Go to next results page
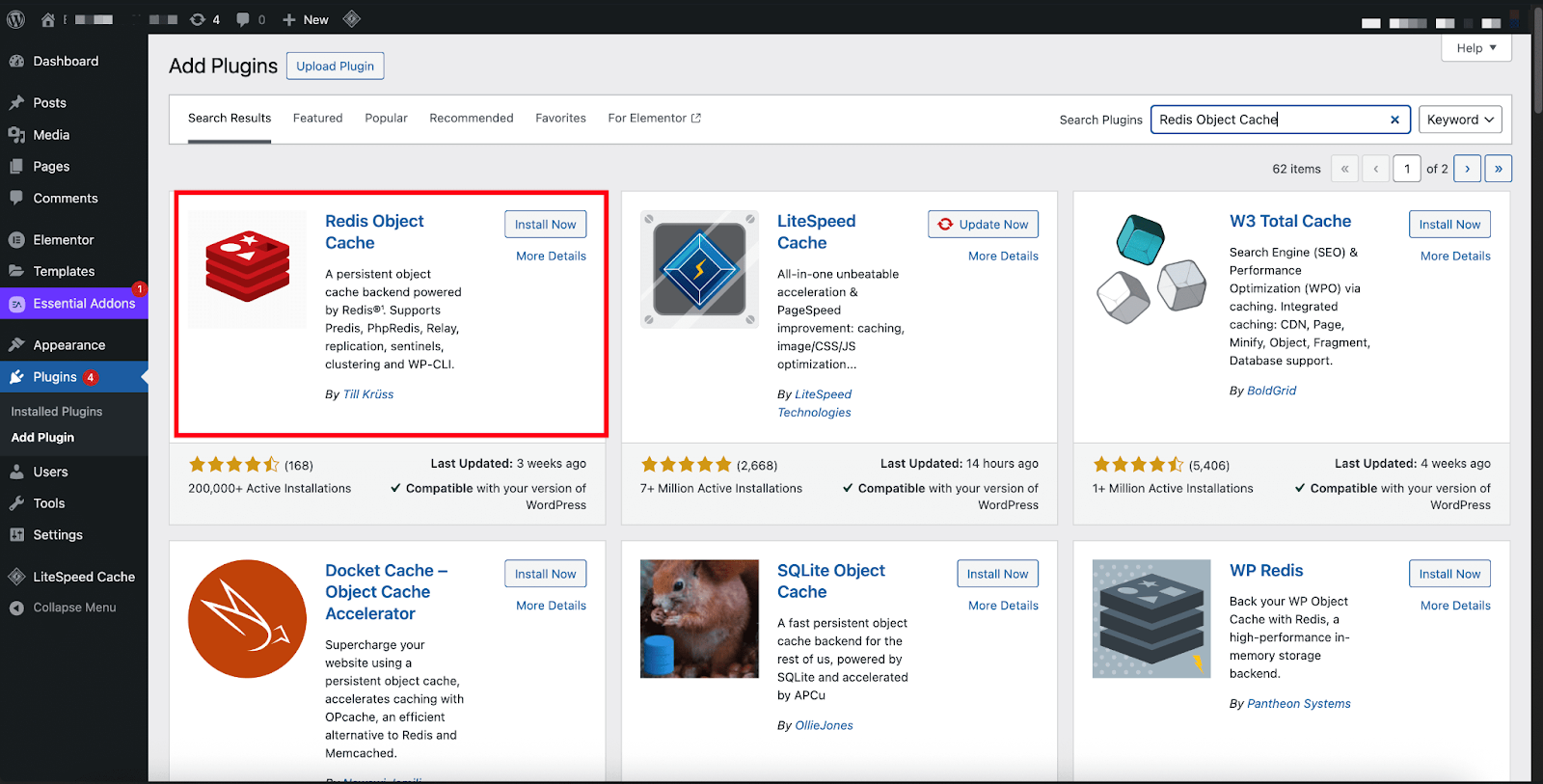Image resolution: width=1543 pixels, height=784 pixels. click(x=1468, y=169)
